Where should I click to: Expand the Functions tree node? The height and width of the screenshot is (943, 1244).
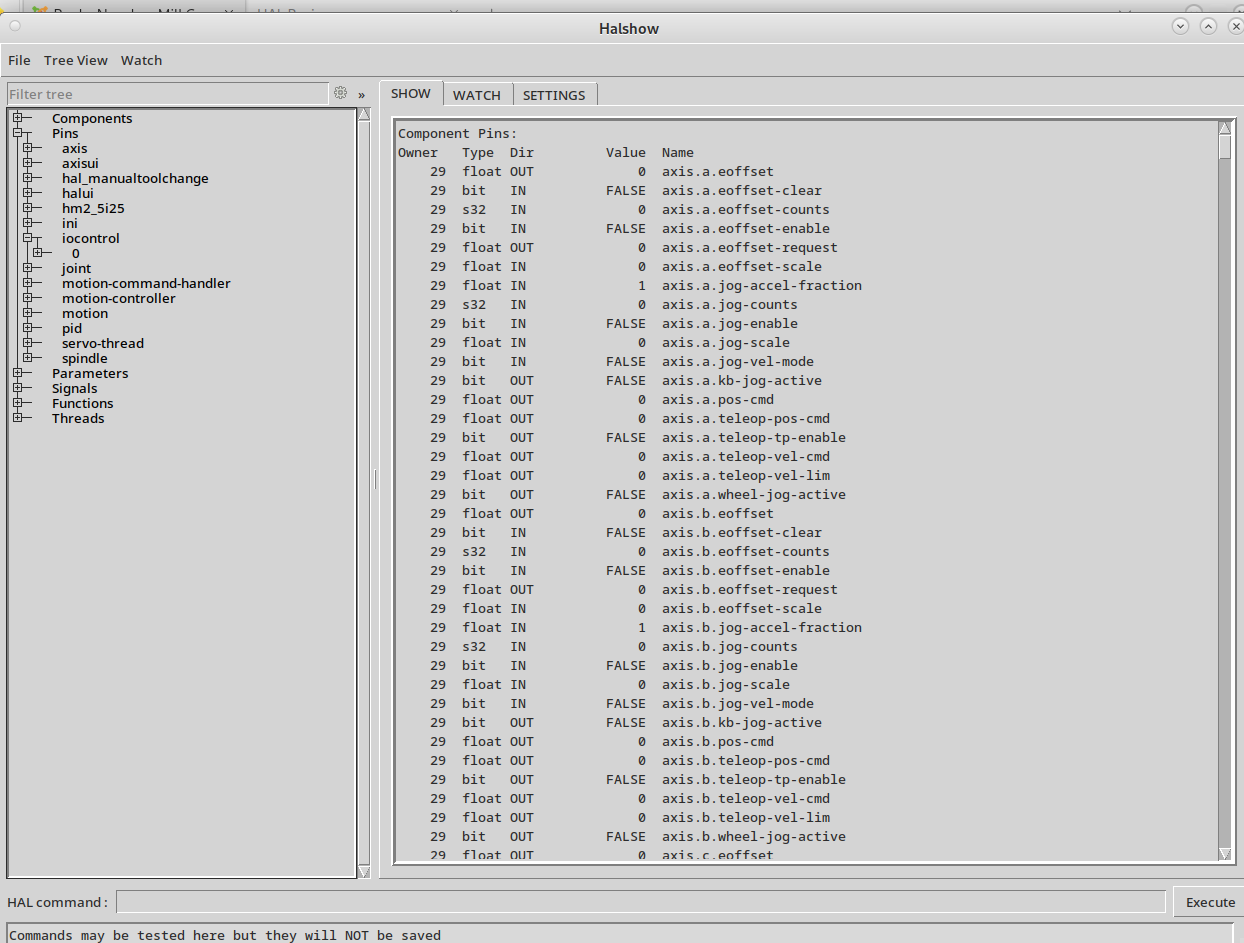pyautogui.click(x=17, y=403)
